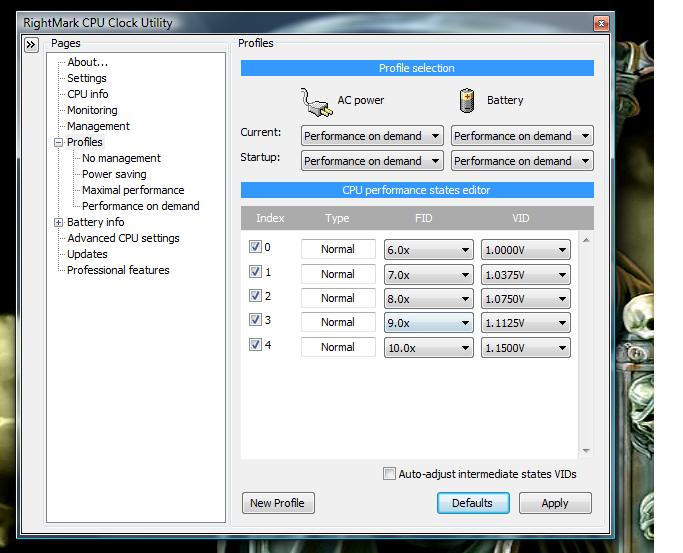Open the 8.0x FID dropdown
683x553 pixels.
click(x=429, y=299)
